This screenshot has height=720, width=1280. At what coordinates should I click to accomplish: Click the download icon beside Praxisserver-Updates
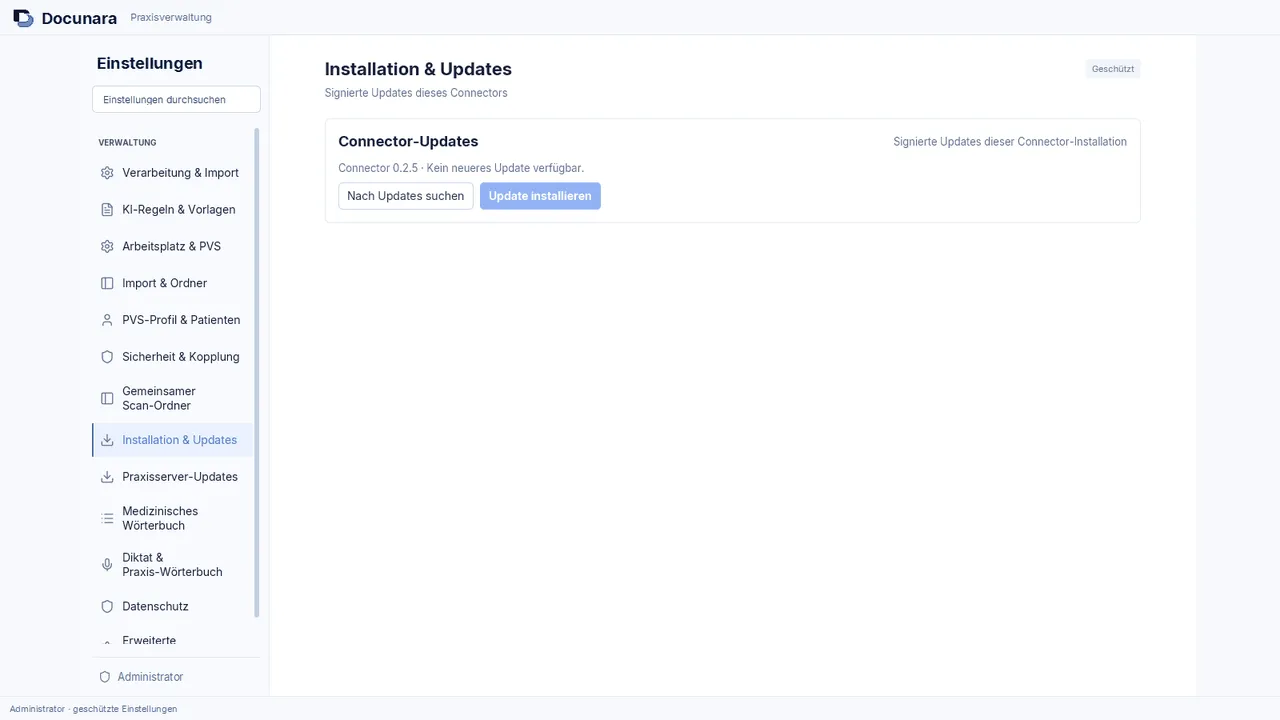pyautogui.click(x=107, y=477)
